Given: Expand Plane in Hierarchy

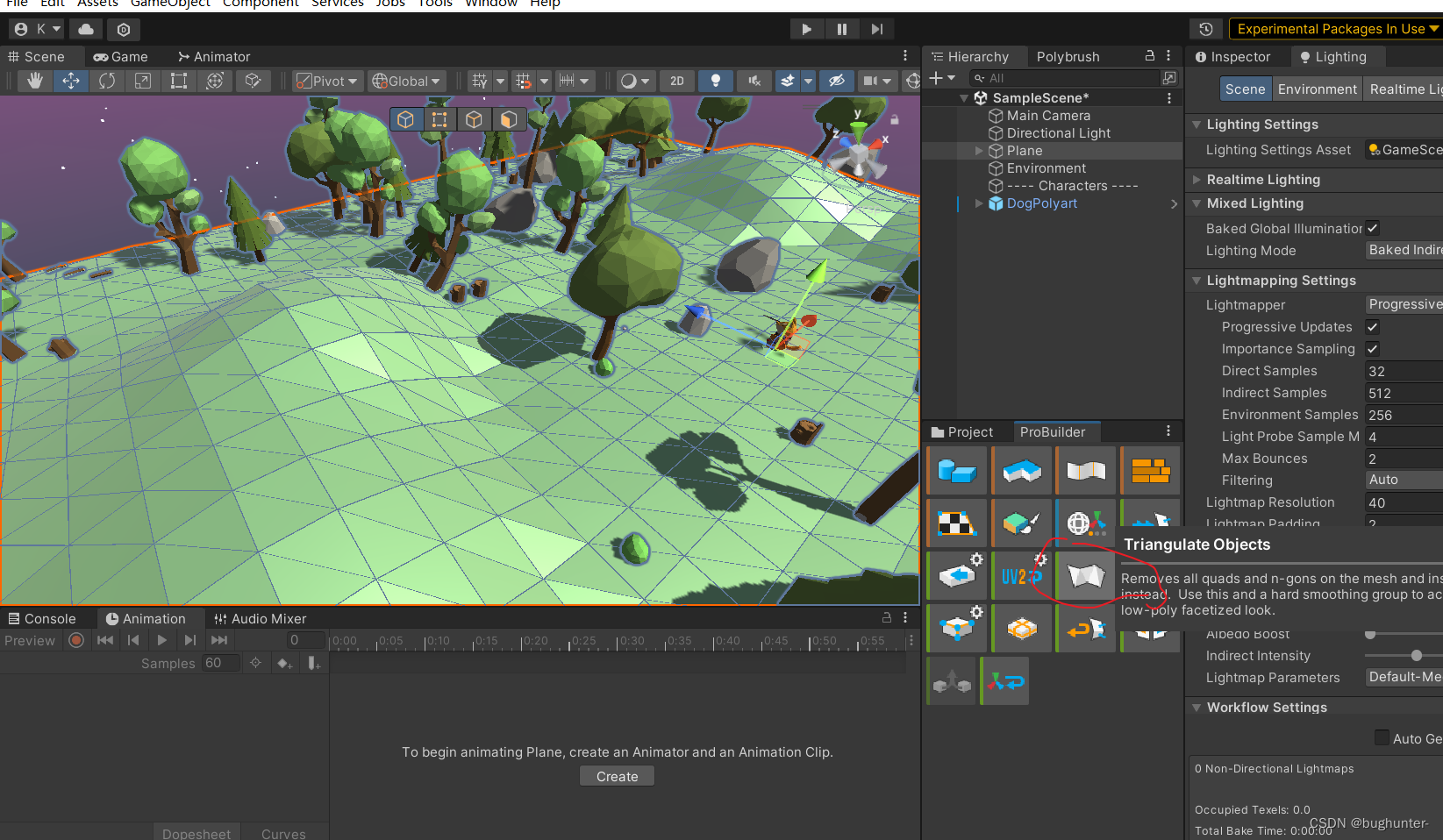Looking at the screenshot, I should (x=979, y=151).
